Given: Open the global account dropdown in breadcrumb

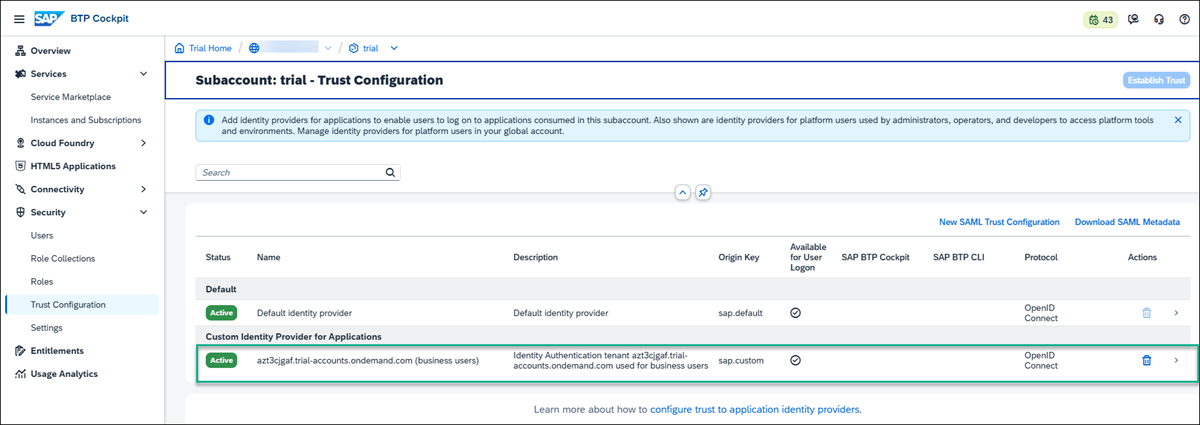Looking at the screenshot, I should click(328, 48).
